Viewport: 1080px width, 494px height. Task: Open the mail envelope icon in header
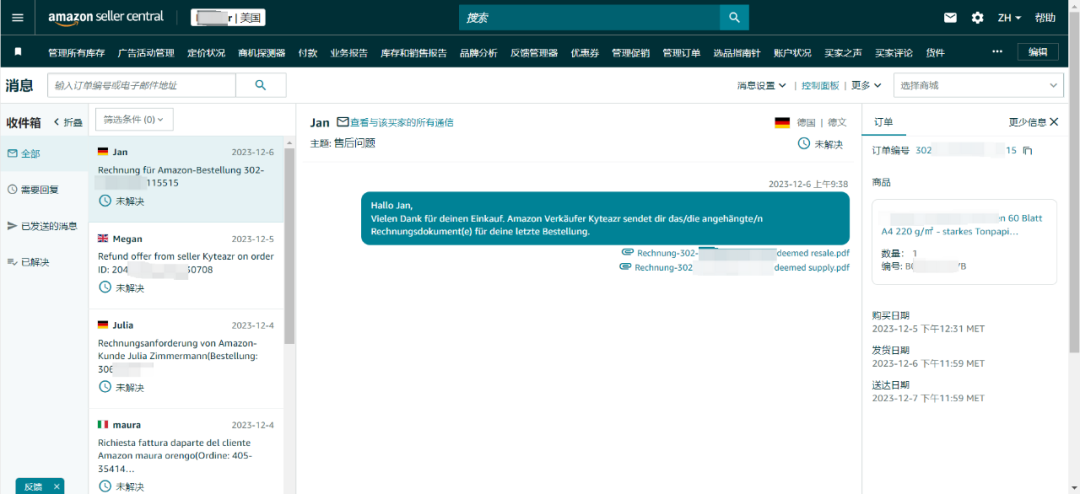click(x=950, y=18)
